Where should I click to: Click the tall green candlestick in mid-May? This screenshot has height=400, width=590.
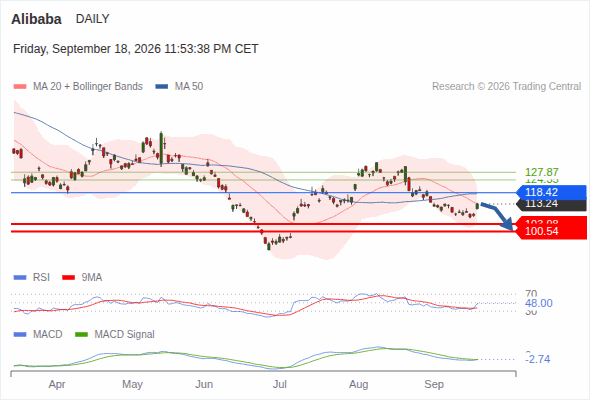pyautogui.click(x=161, y=149)
